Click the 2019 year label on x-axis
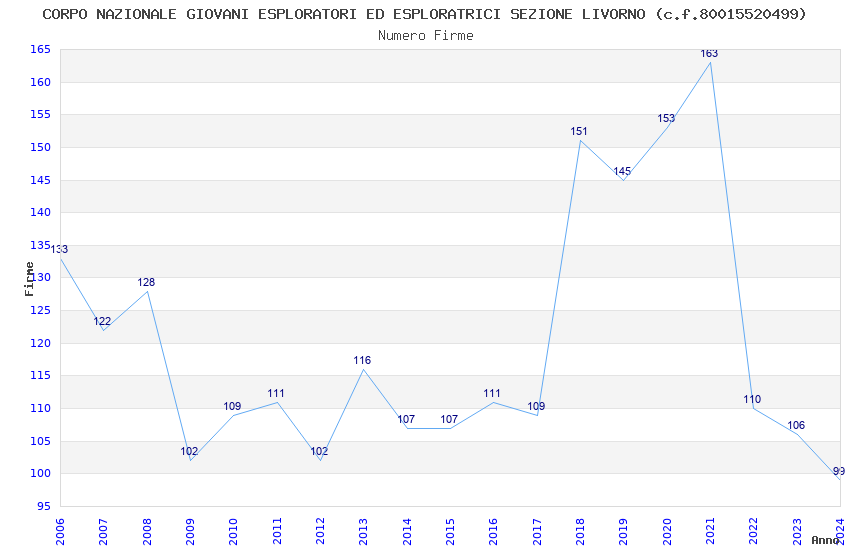The height and width of the screenshot is (550, 850). pyautogui.click(x=623, y=532)
